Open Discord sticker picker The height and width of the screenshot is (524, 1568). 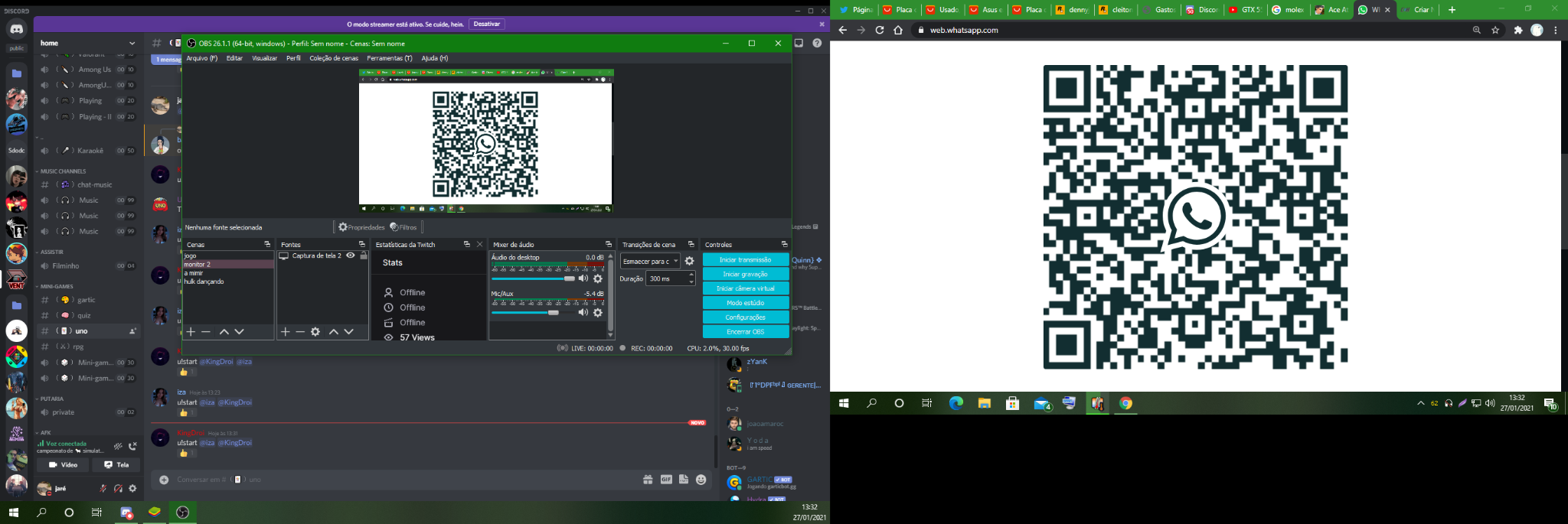tap(684, 480)
